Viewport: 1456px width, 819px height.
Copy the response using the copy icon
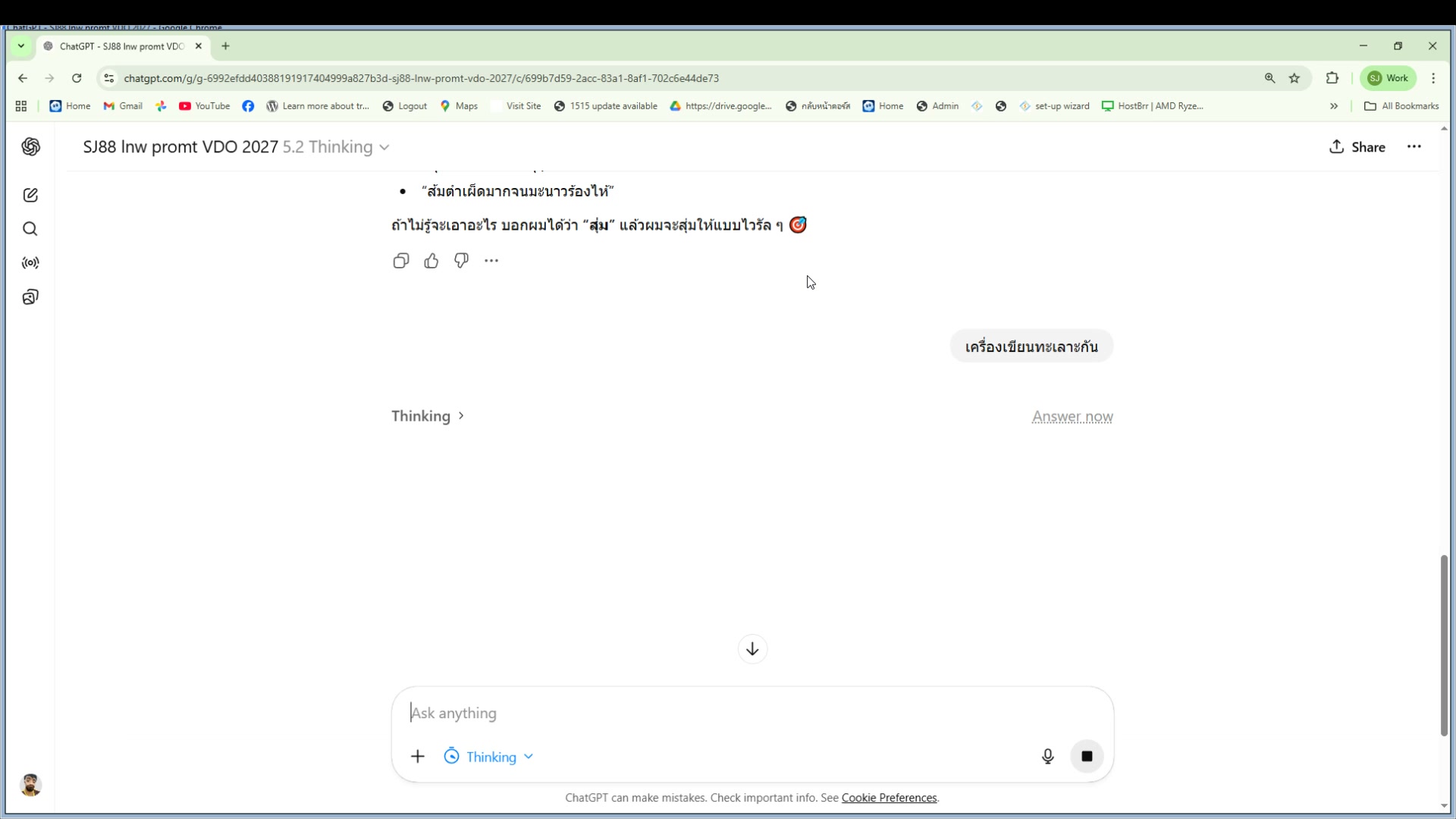tap(401, 261)
